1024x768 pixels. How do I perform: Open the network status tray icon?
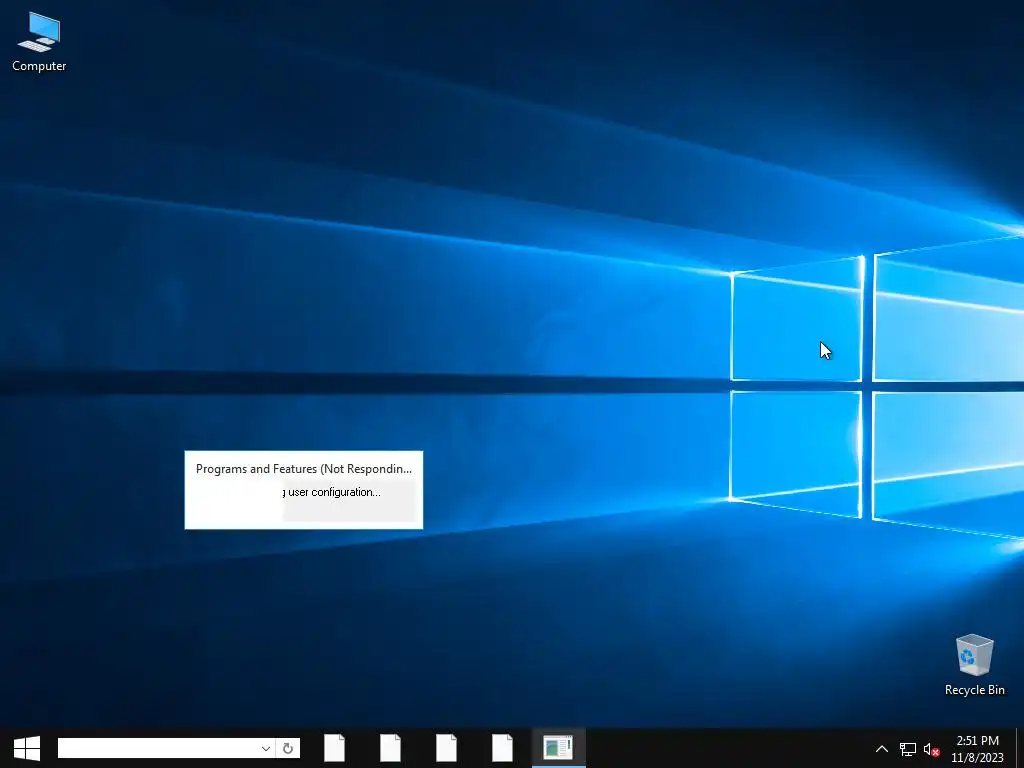[x=907, y=749]
